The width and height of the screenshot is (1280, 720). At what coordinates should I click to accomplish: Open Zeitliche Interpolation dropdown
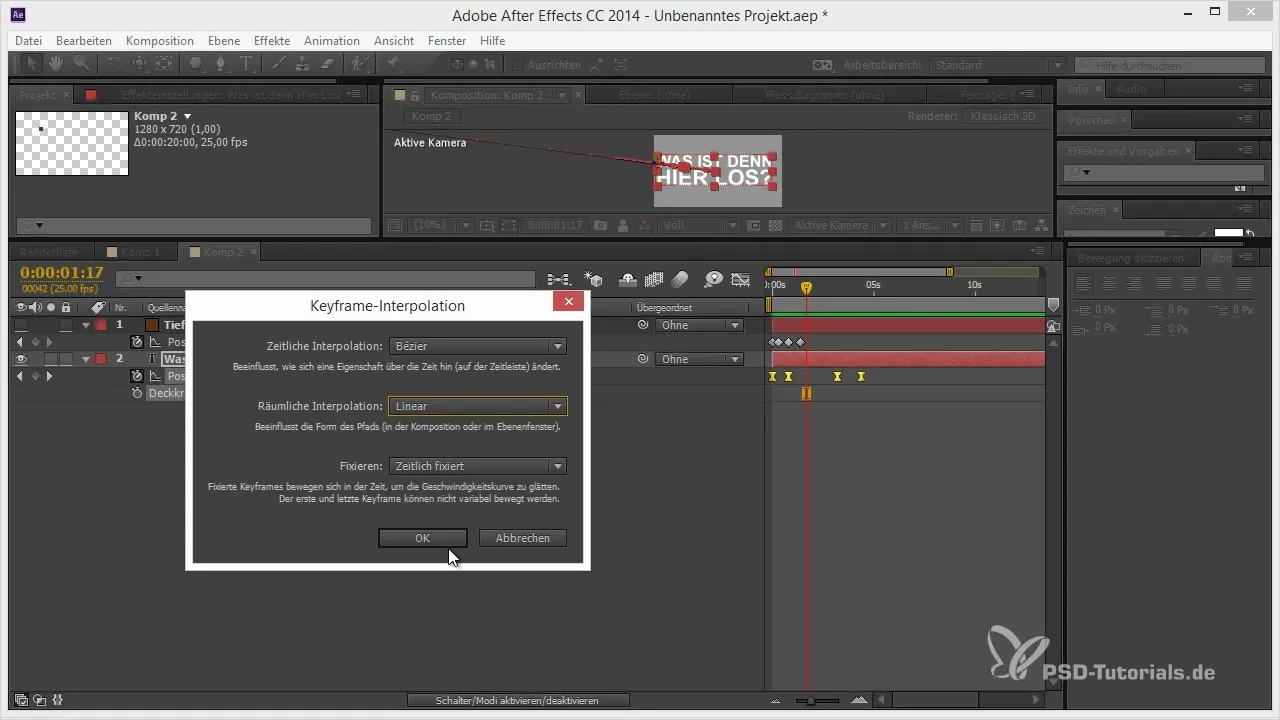[478, 346]
